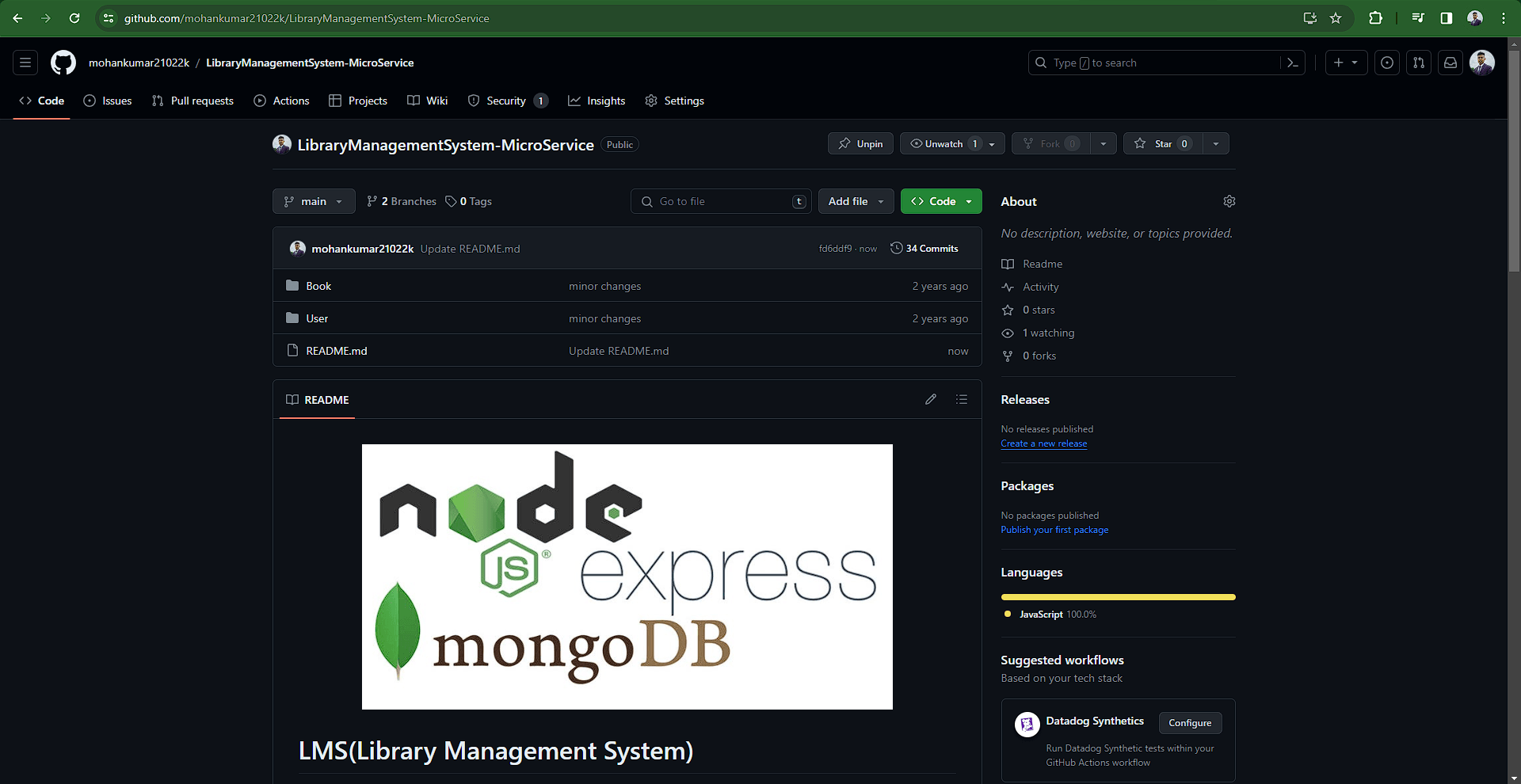Focus the Type / to search box

point(1155,63)
